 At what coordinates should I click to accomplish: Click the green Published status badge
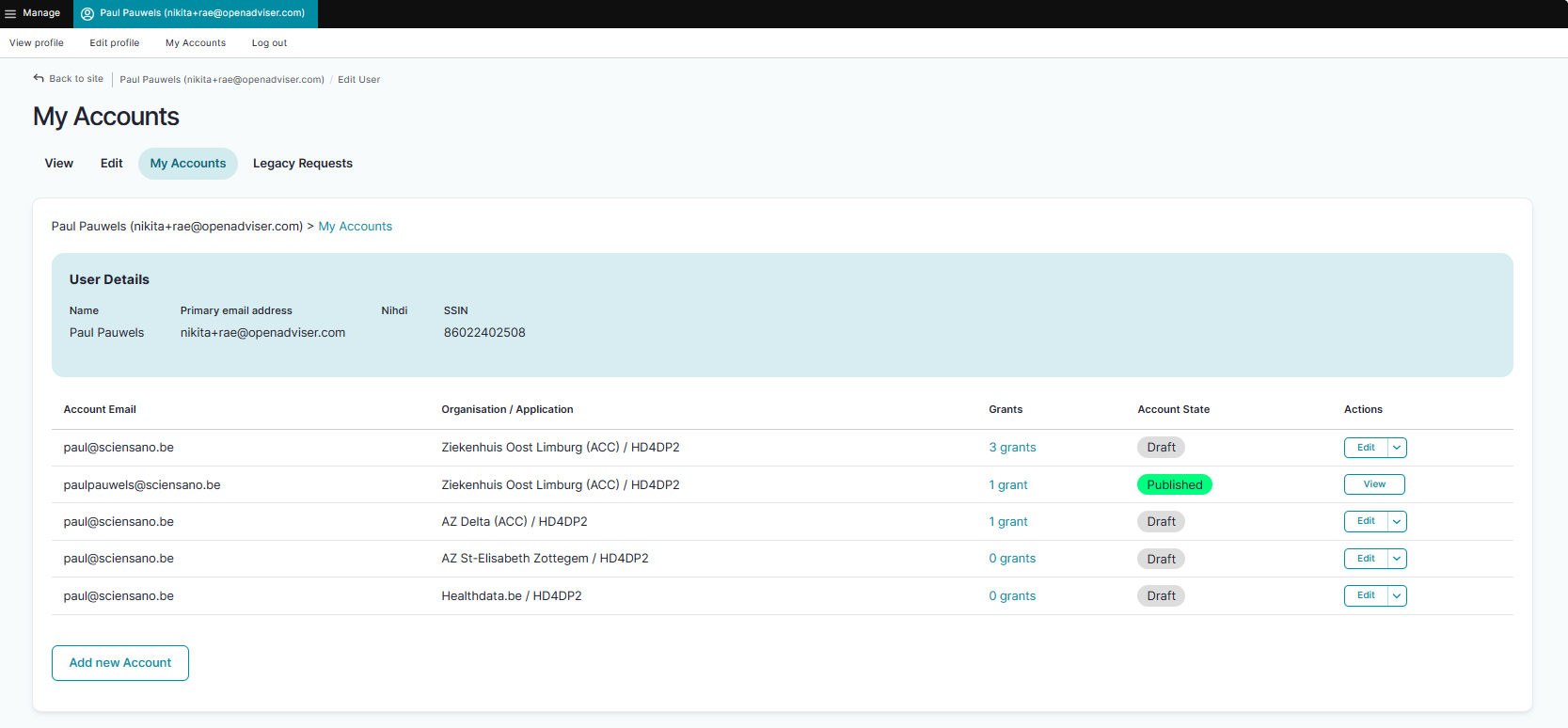tap(1174, 485)
